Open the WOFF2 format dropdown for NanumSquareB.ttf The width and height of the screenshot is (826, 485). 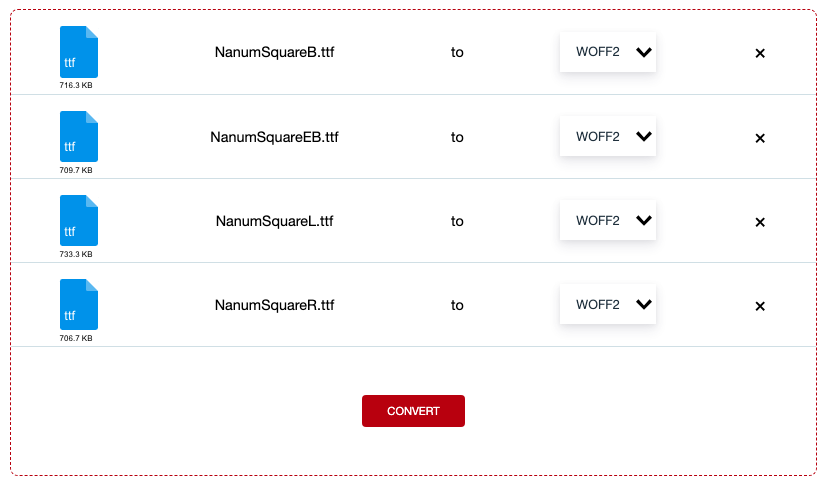point(608,52)
